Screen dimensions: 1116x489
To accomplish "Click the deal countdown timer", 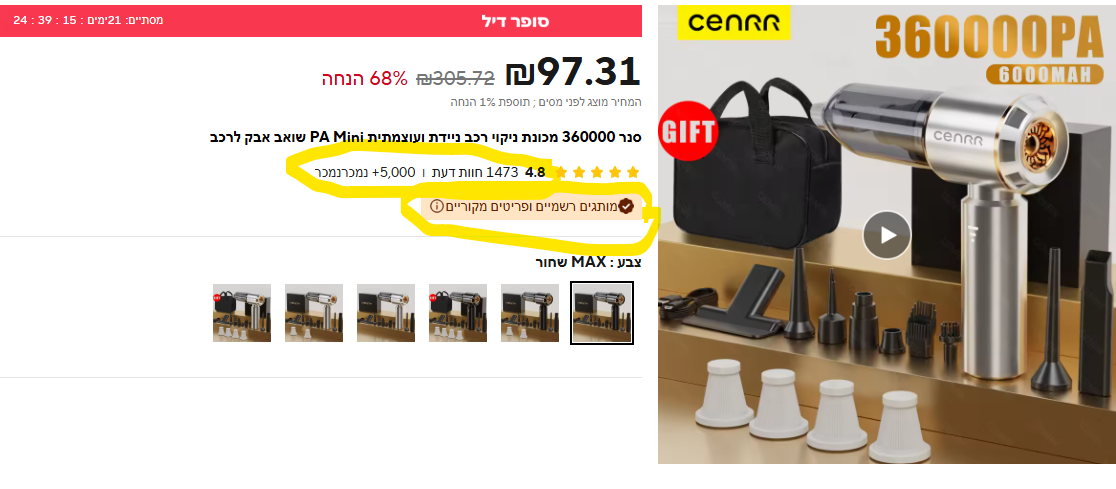I will 88,20.
